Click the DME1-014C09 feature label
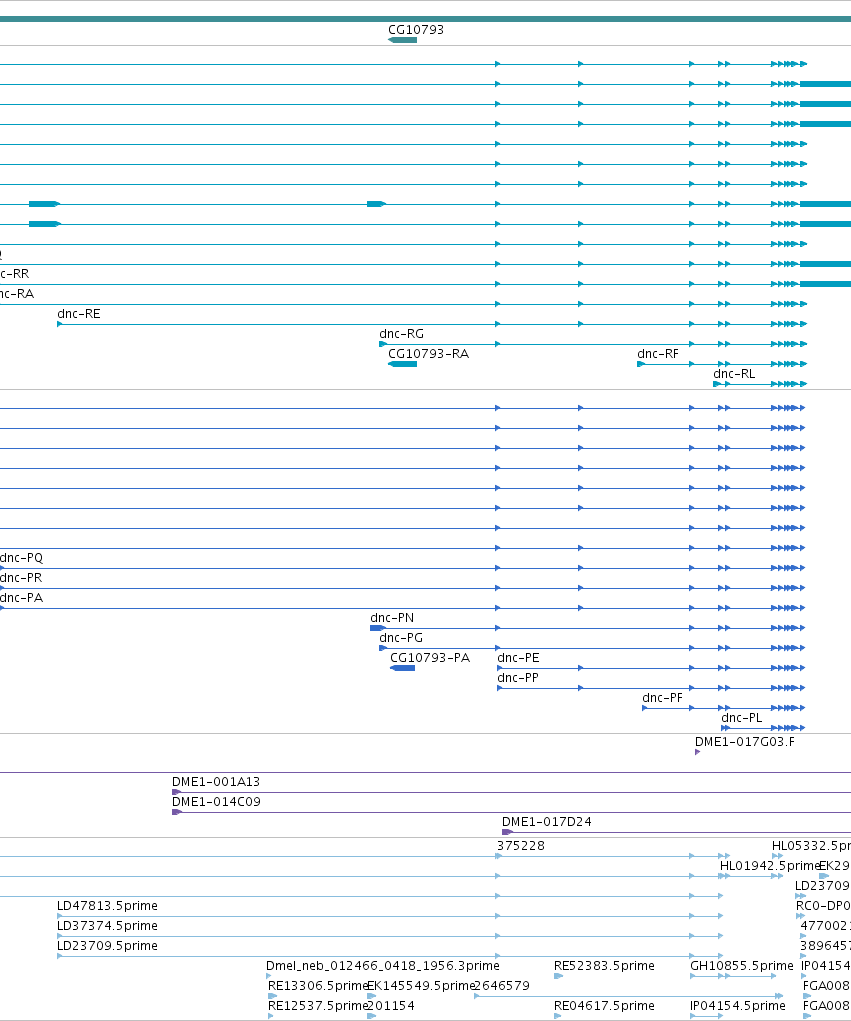851x1021 pixels. point(216,802)
